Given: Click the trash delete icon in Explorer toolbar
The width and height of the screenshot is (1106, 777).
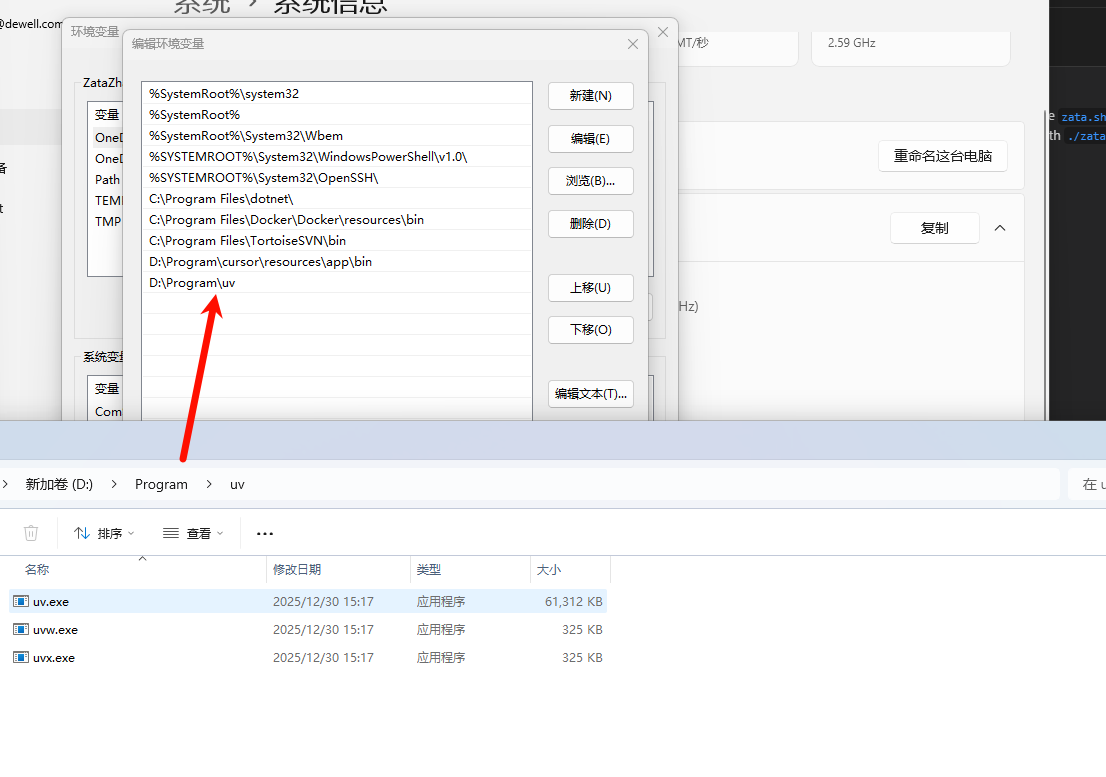Looking at the screenshot, I should [31, 533].
